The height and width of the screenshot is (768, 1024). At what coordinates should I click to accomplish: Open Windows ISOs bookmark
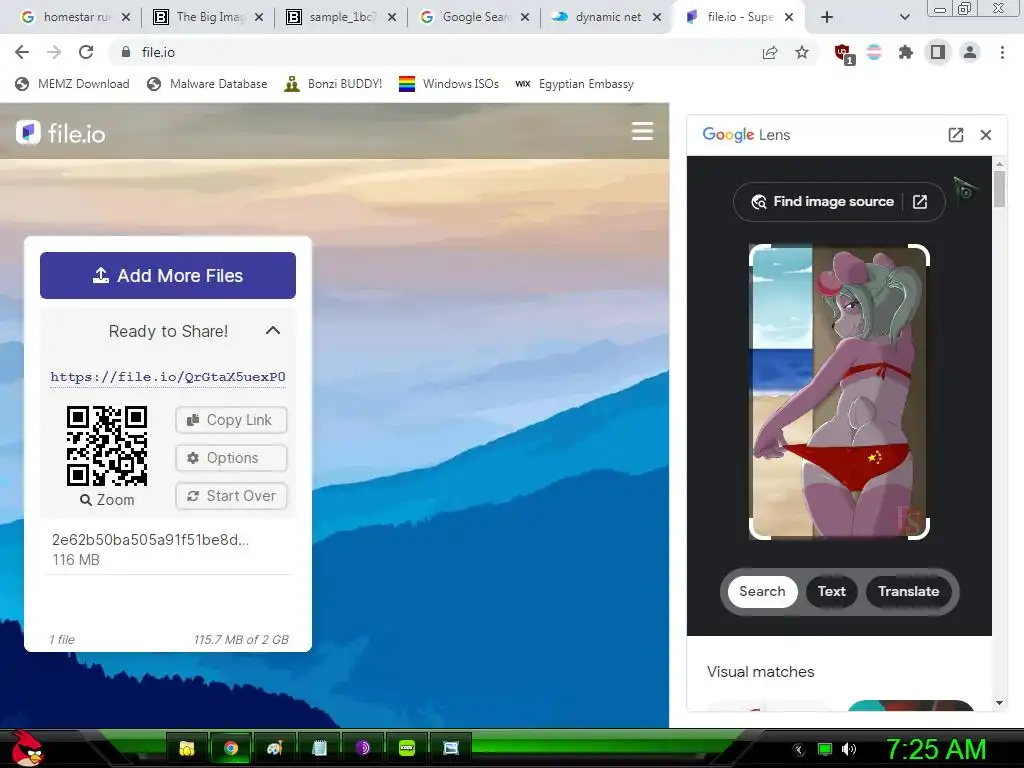(449, 84)
